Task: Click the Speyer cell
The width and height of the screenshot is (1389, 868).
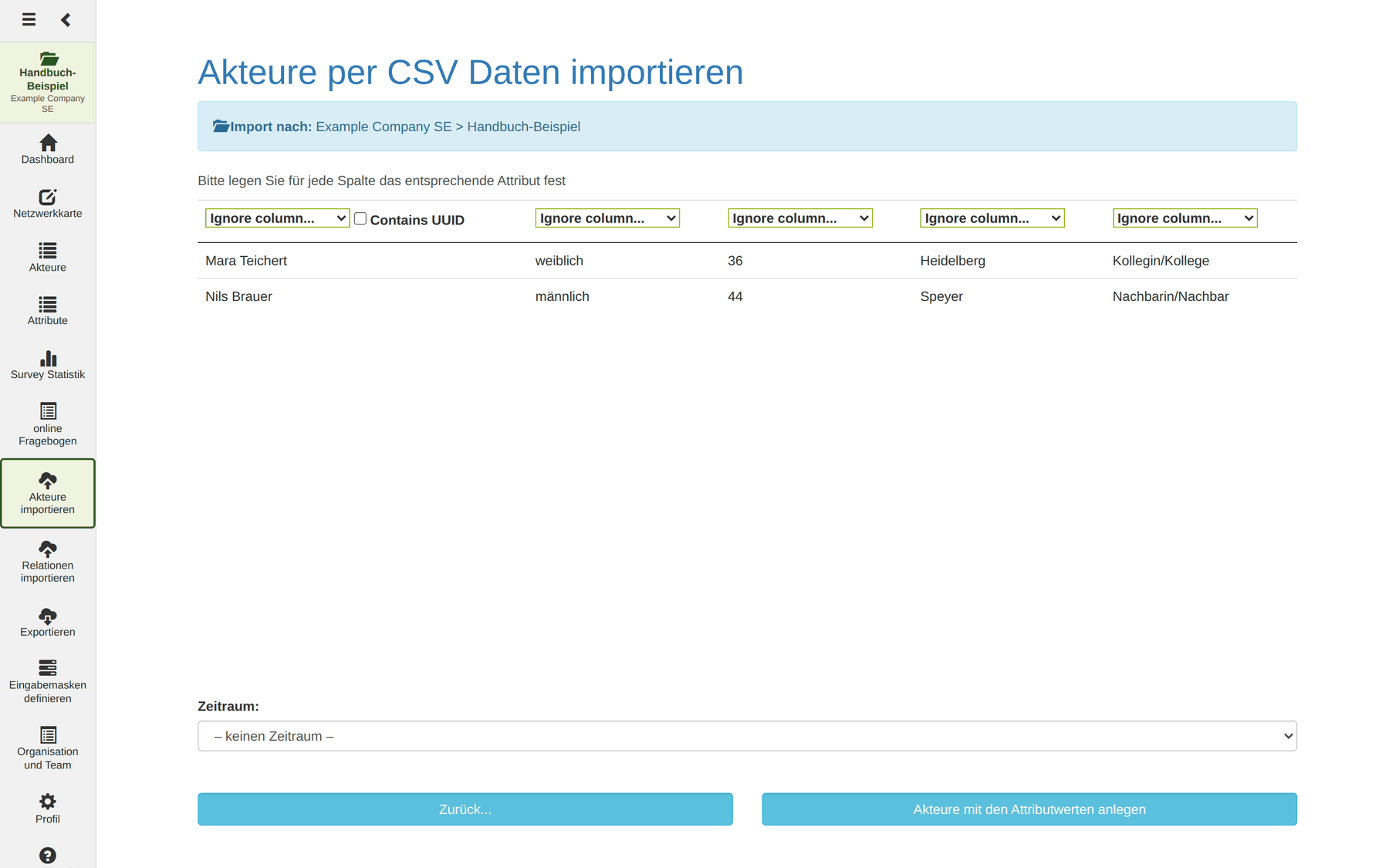Action: 941,296
